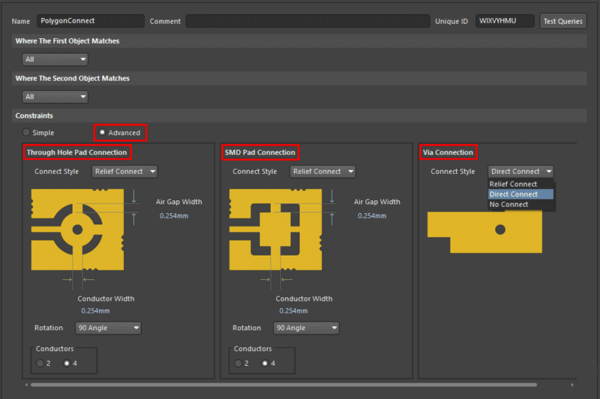This screenshot has width=600, height=399.
Task: Open Through Hole Pad Connect Style dropdown
Action: pos(124,171)
